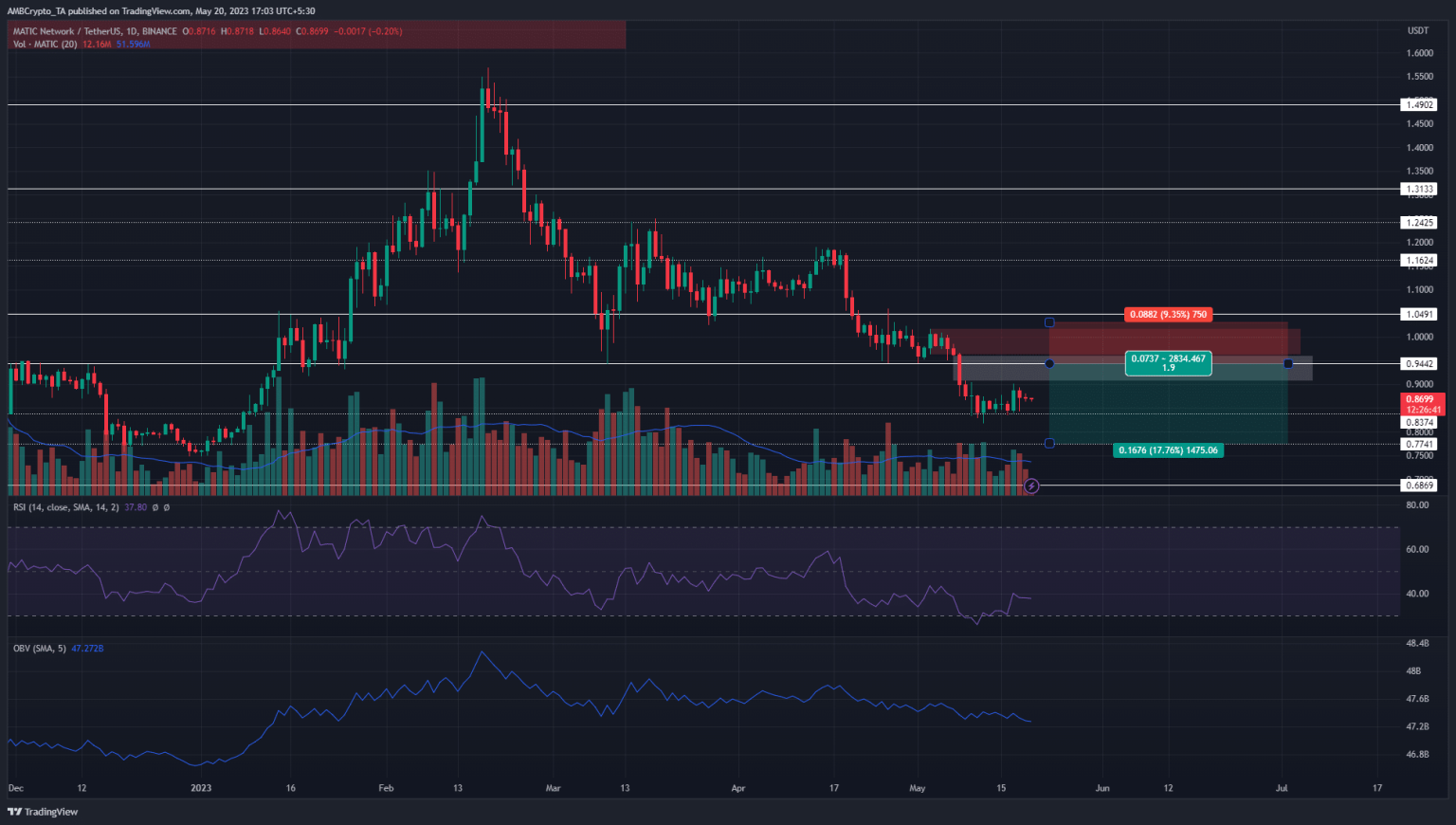This screenshot has width=1456, height=825.
Task: Click the 2023 marker on the time axis
Action: coord(201,788)
